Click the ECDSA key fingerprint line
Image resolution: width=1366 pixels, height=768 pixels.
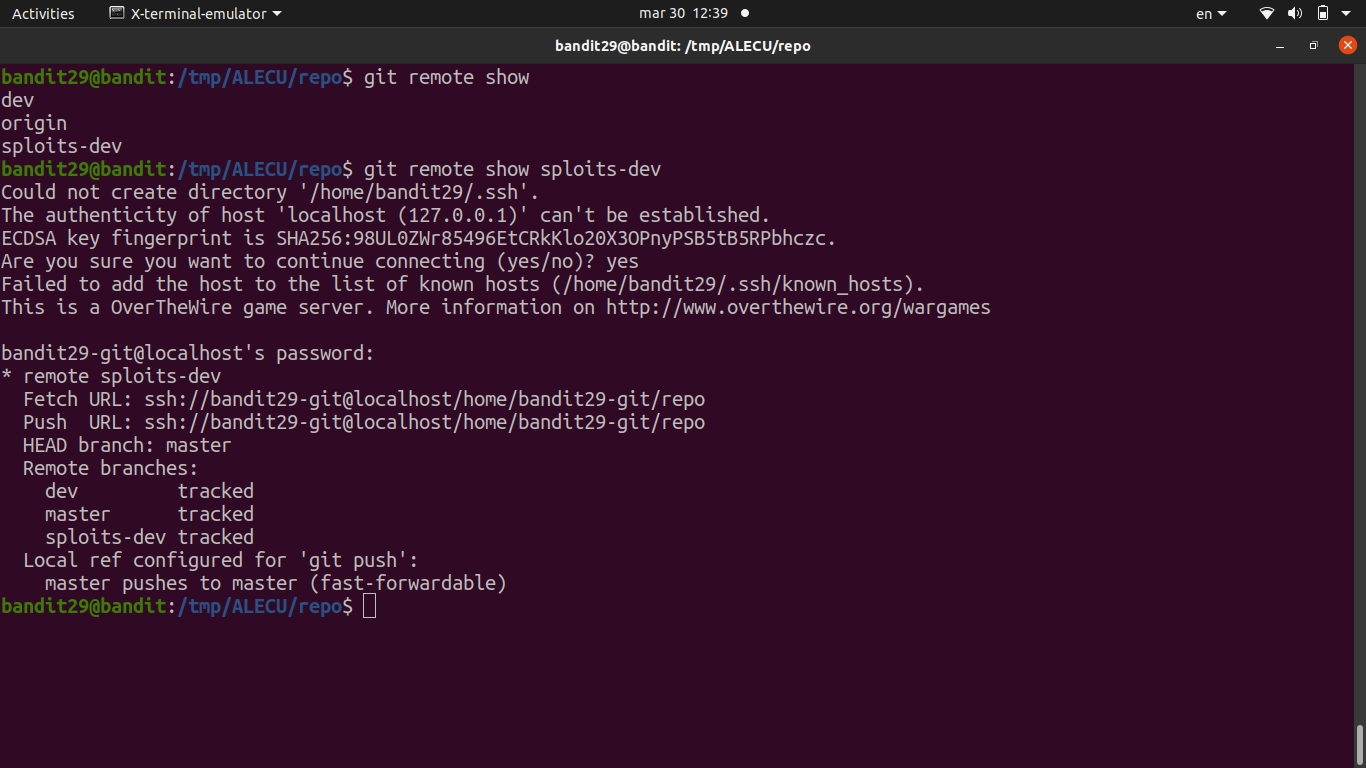click(x=418, y=238)
